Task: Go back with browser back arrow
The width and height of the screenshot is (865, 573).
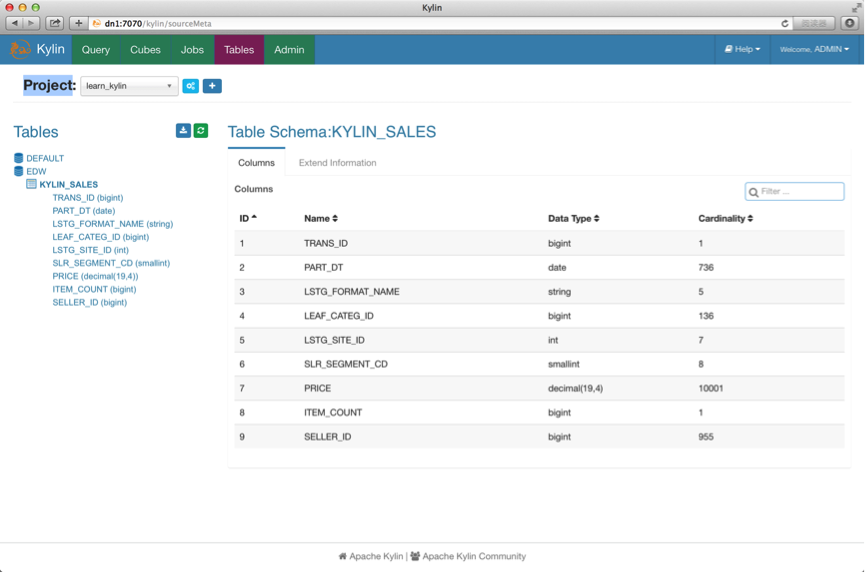Action: click(x=14, y=23)
